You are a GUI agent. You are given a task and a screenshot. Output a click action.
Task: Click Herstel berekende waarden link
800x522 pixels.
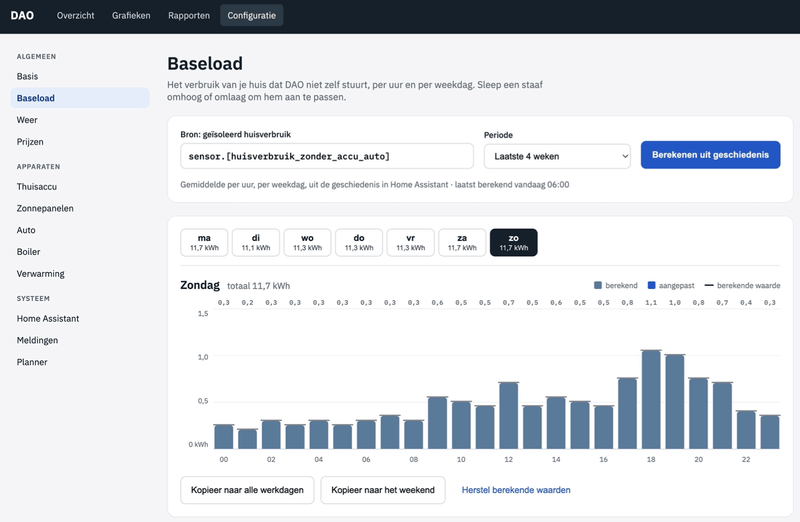click(x=516, y=490)
